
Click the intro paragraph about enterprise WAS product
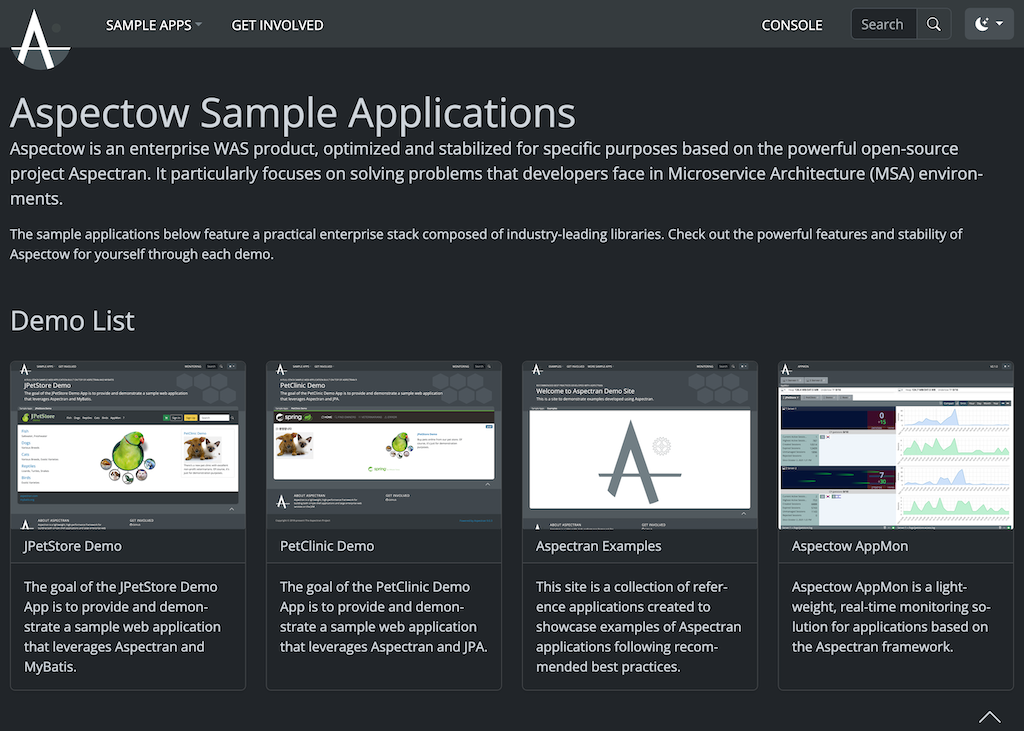tap(496, 173)
